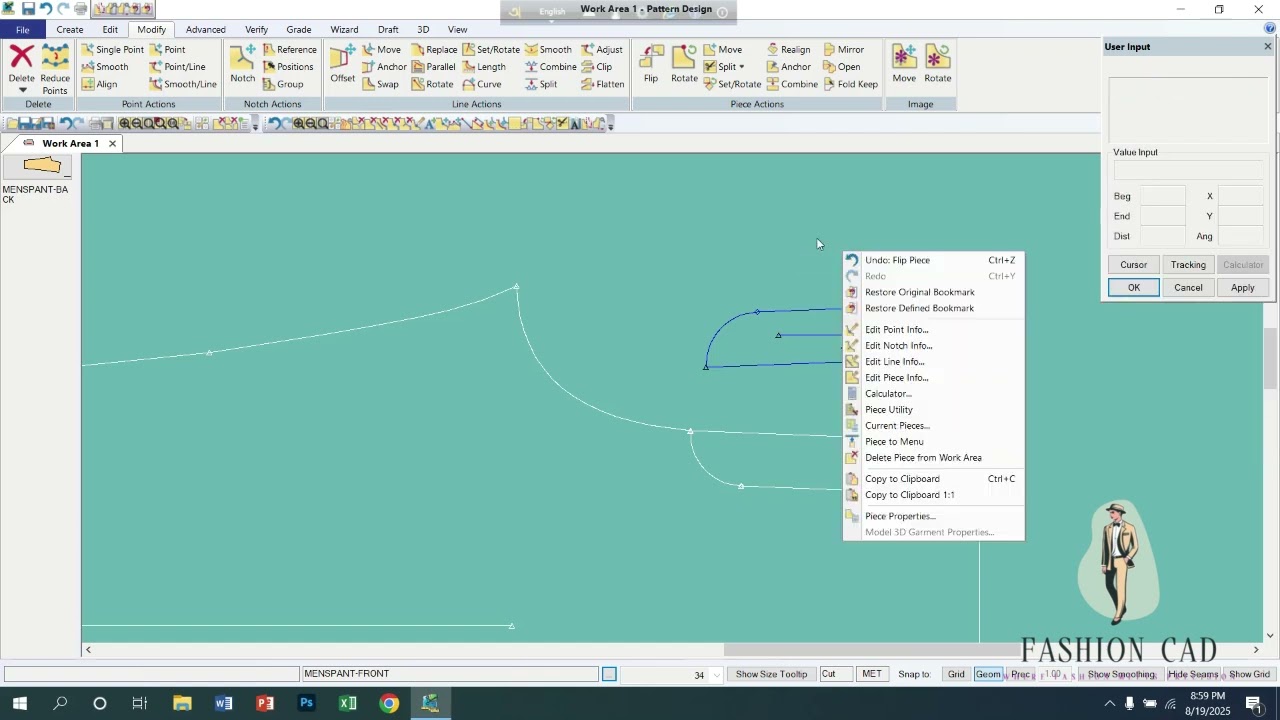The height and width of the screenshot is (720, 1280).
Task: Select Delete Piece from Work Area
Action: (x=923, y=458)
